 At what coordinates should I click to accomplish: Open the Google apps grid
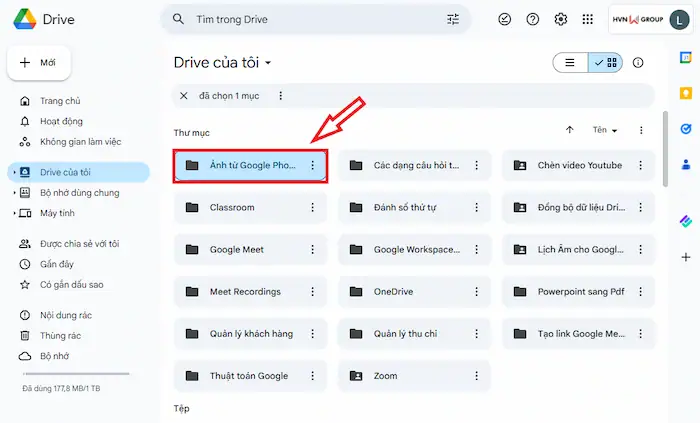click(x=587, y=19)
